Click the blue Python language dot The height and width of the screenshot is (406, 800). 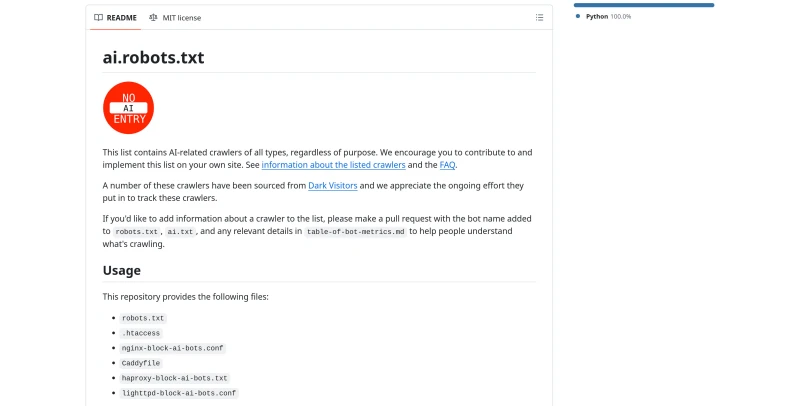tap(578, 16)
